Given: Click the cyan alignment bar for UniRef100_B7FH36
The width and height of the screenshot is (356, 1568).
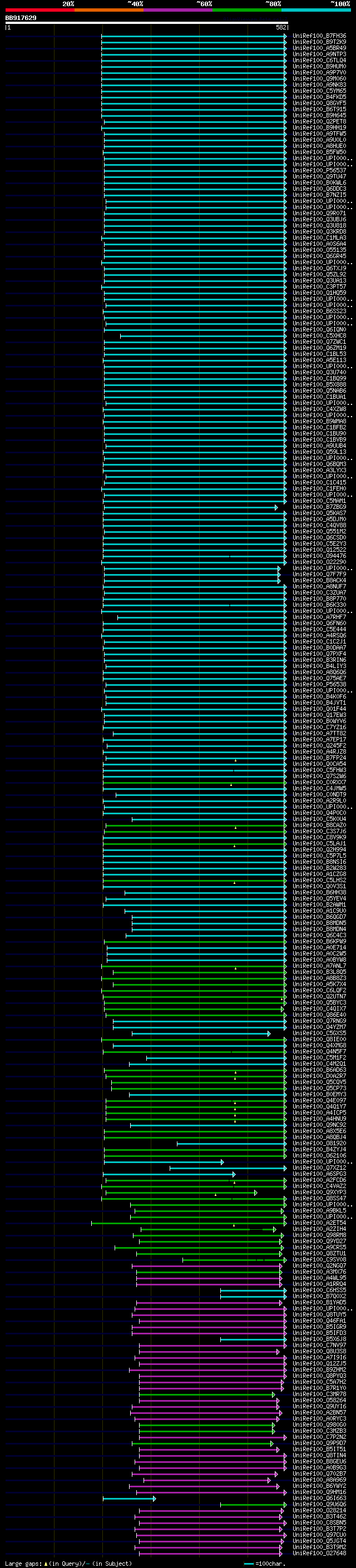Looking at the screenshot, I should (x=194, y=36).
